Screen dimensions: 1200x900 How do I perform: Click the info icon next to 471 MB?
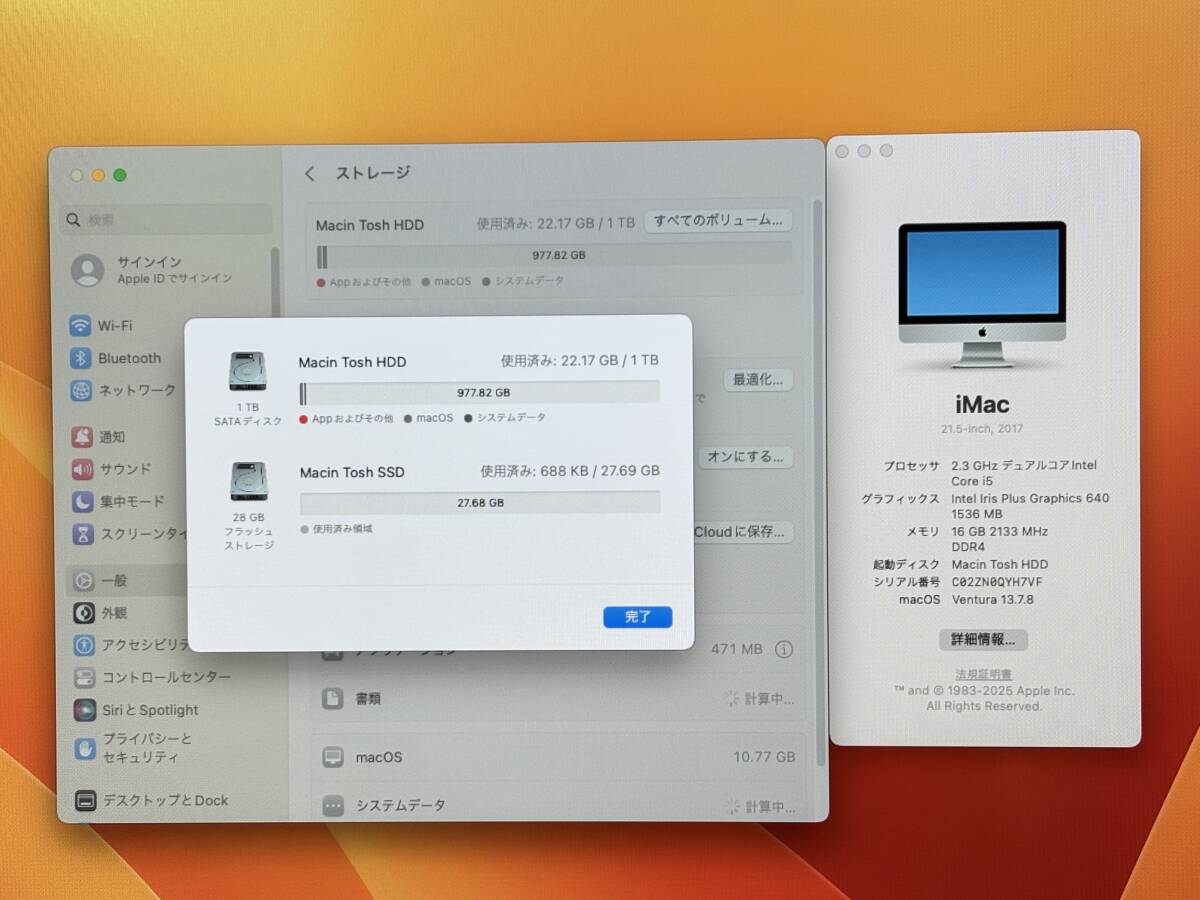783,649
